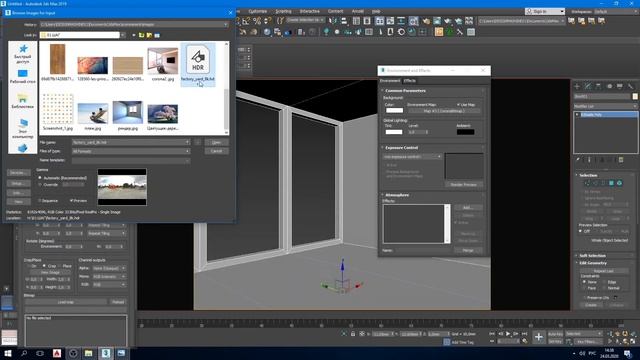Open Libraries in file dialog sidebar
The width and height of the screenshot is (640, 360).
[x=22, y=101]
